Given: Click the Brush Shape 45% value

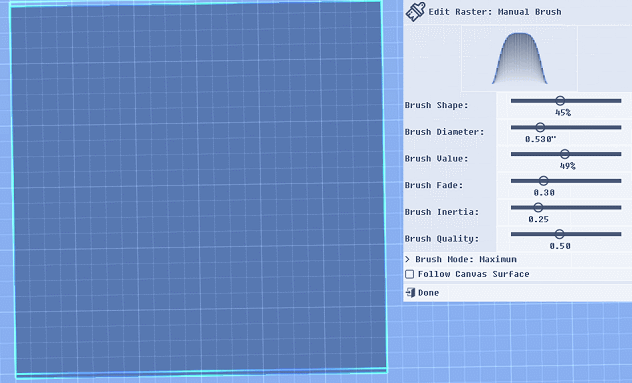Looking at the screenshot, I should (563, 112).
